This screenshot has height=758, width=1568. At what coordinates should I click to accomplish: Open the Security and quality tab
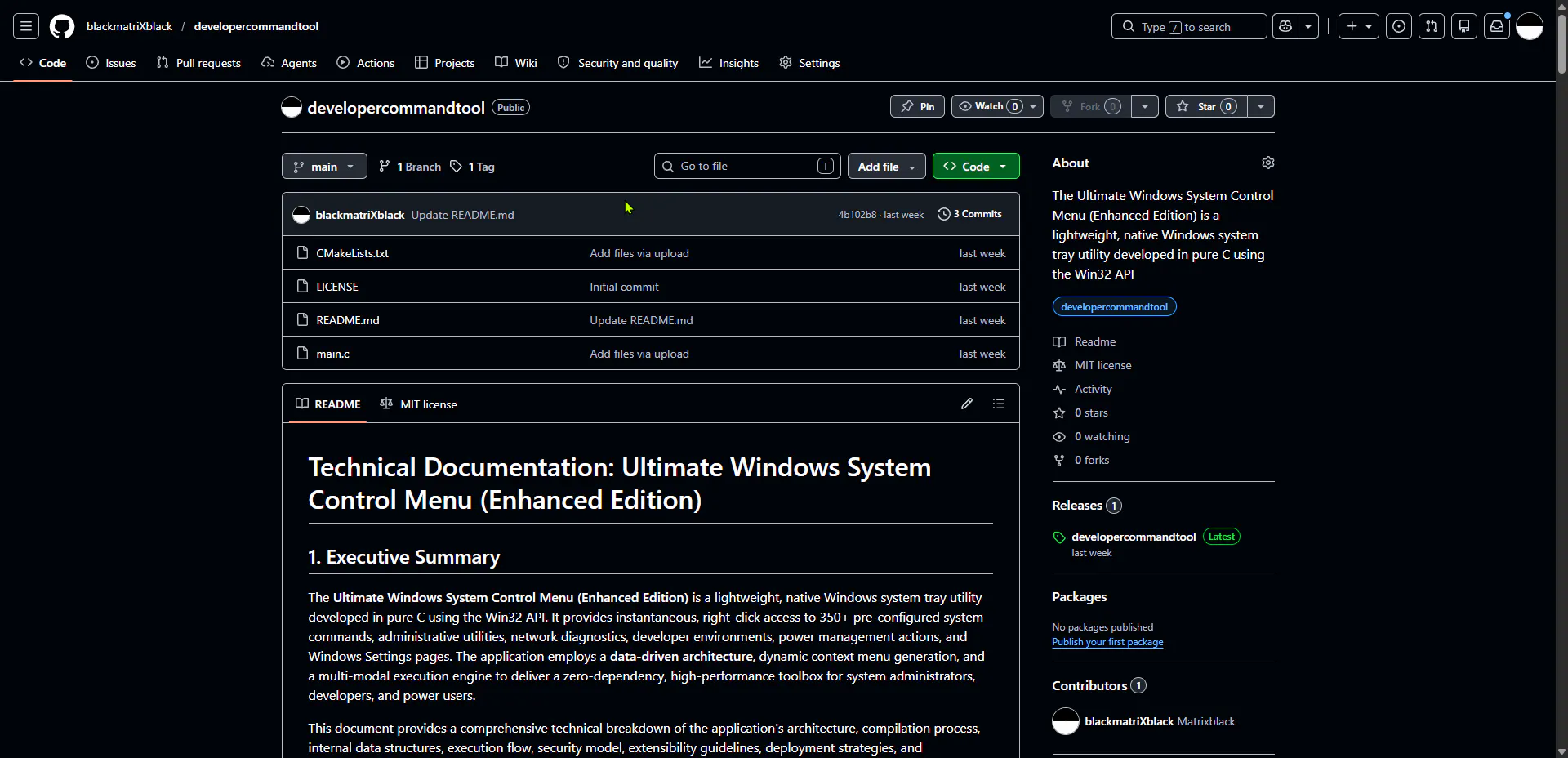tap(617, 63)
